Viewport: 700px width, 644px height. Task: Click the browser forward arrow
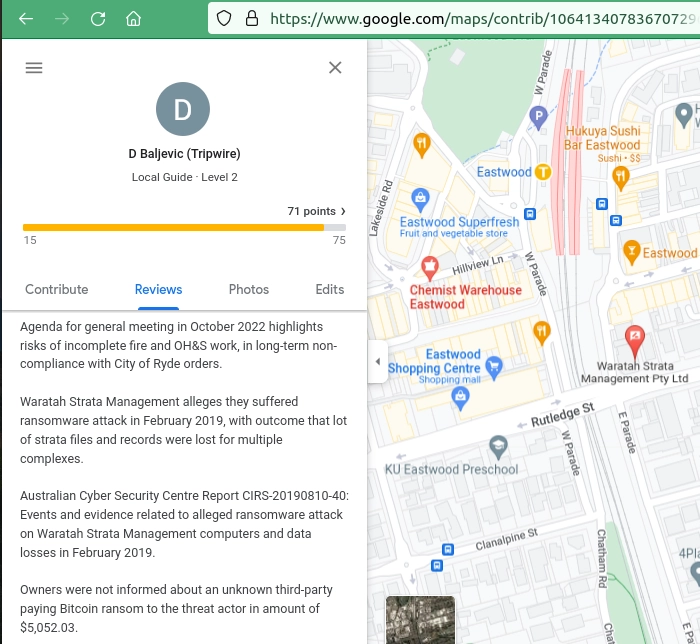point(62,19)
